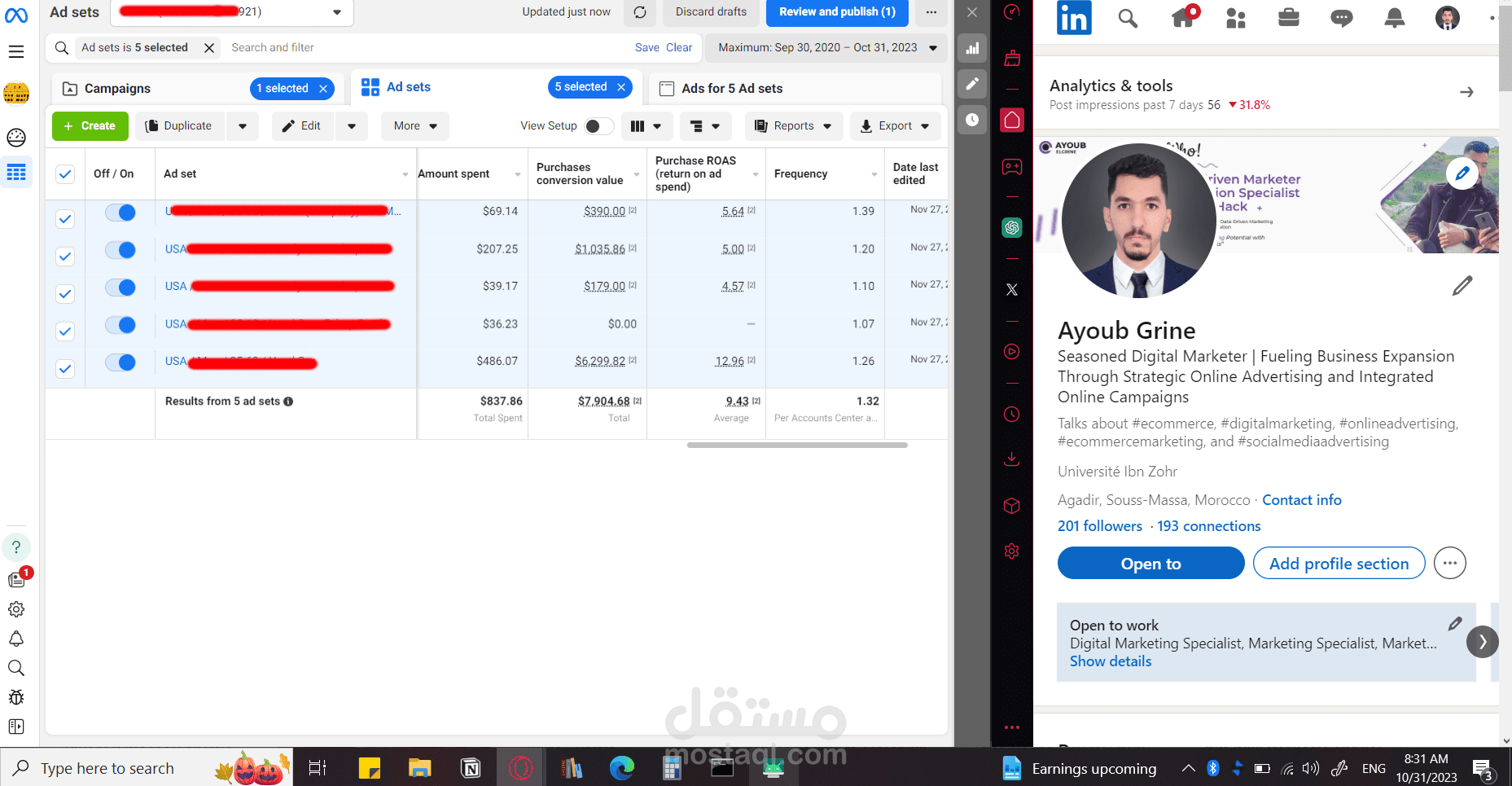Open LinkedIn My Network icon
The image size is (1512, 786).
1236,18
